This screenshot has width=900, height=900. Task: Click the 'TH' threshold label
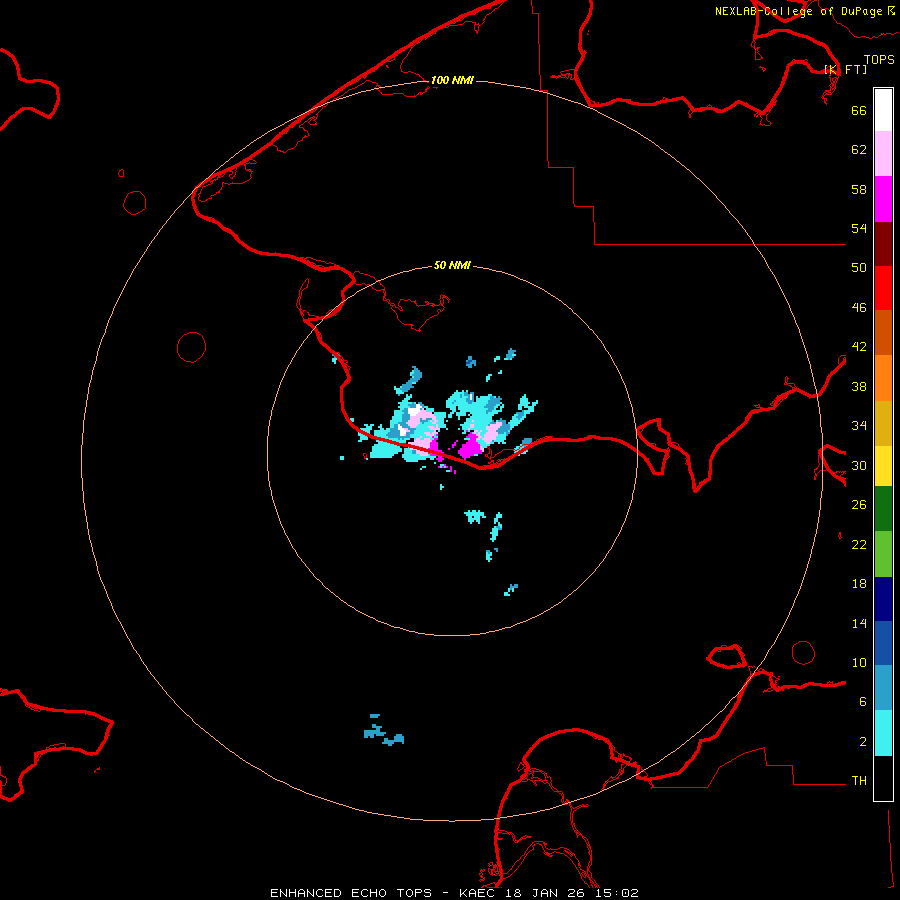pos(859,780)
